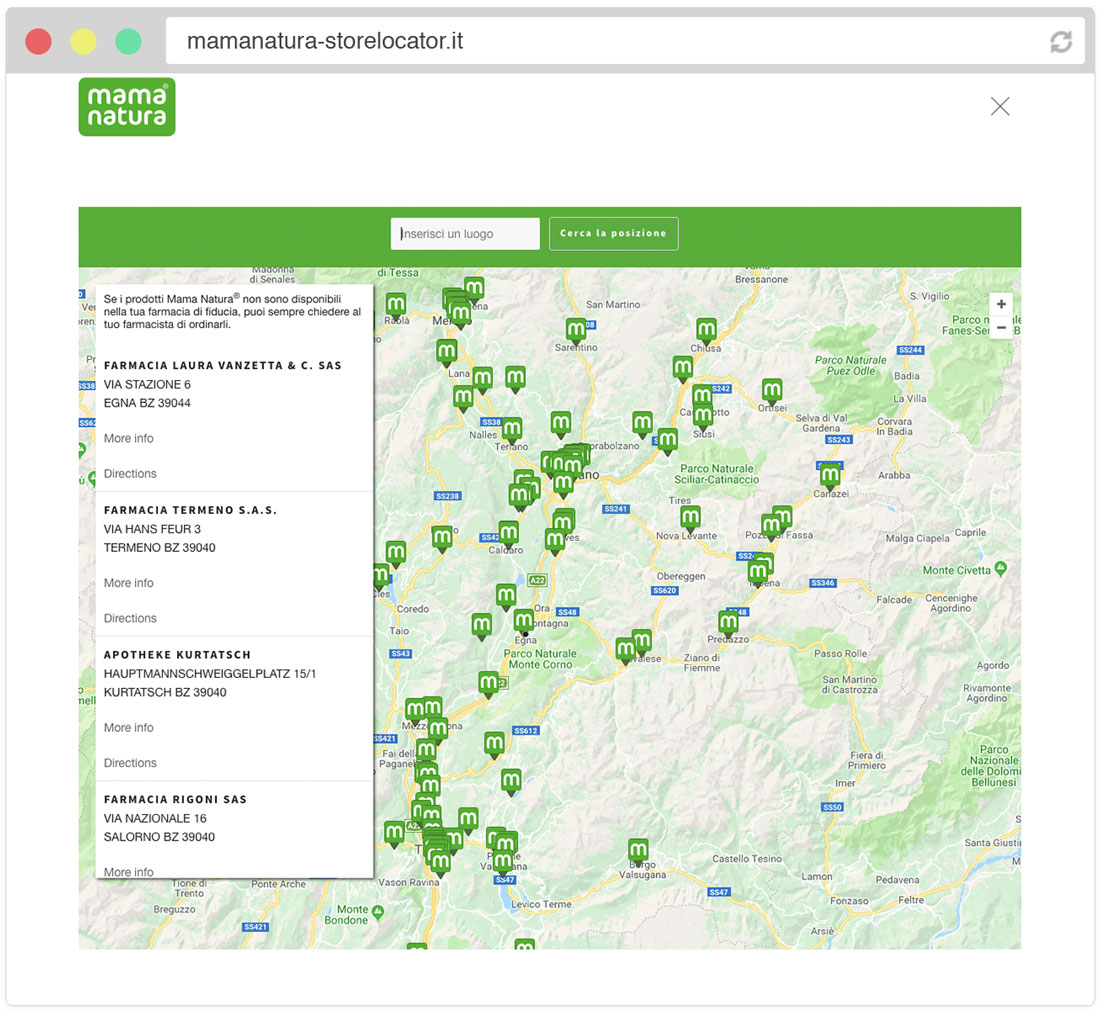This screenshot has width=1100, height=1015.
Task: Get Directions to Apotheke Kurtatsch
Action: coord(130,763)
